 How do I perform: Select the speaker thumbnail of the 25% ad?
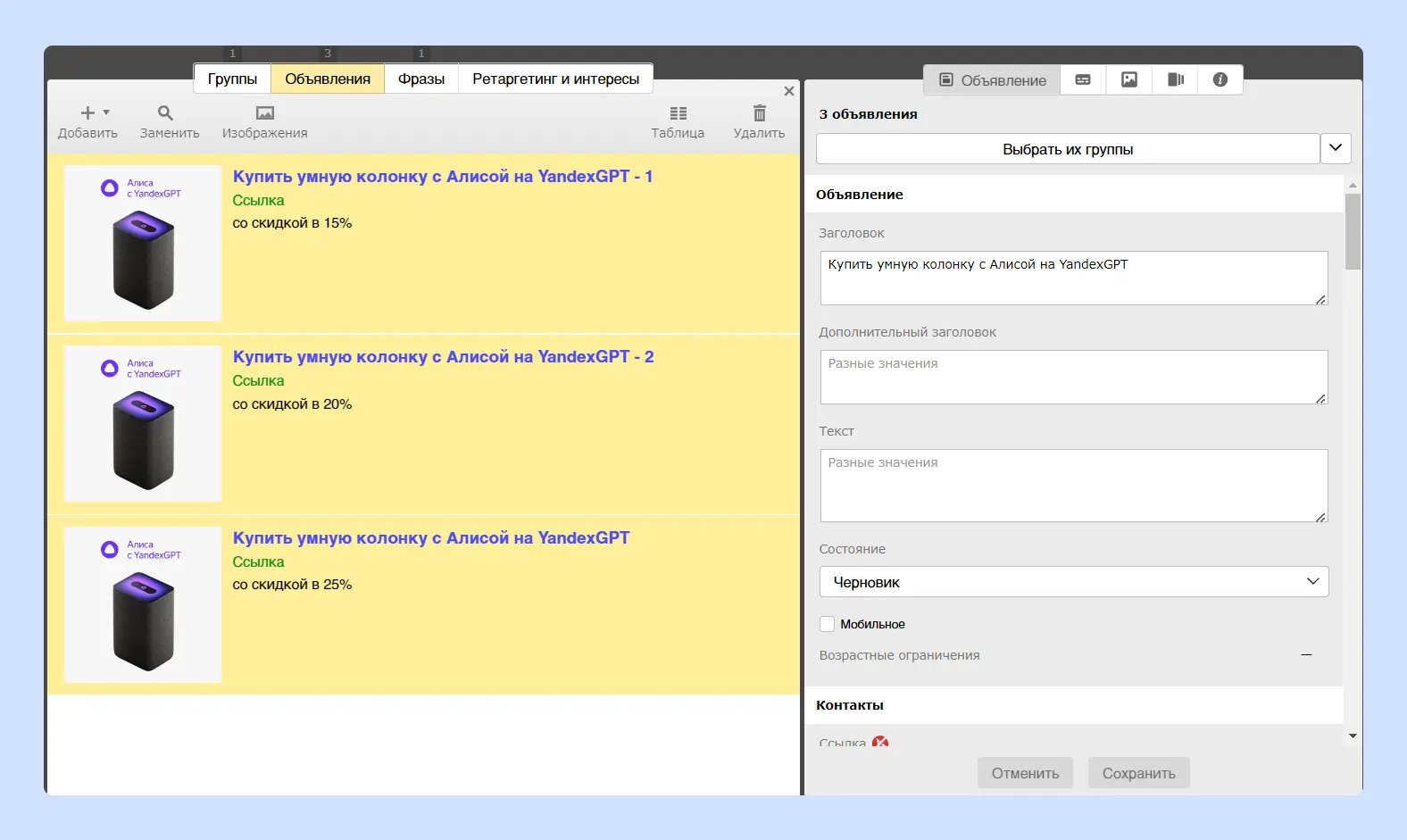tap(143, 604)
